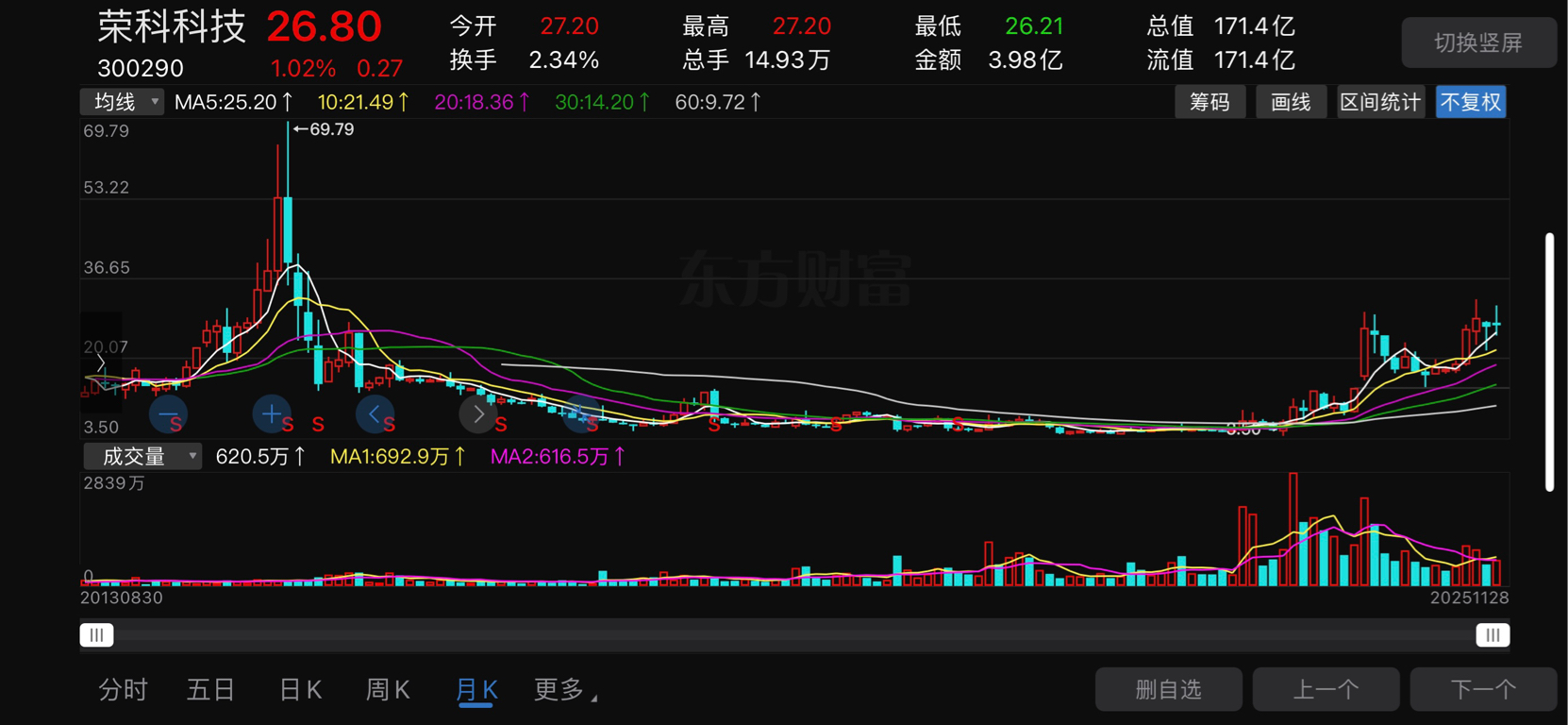1568x725 pixels.
Task: Click the current price 26.80
Action: 324,26
